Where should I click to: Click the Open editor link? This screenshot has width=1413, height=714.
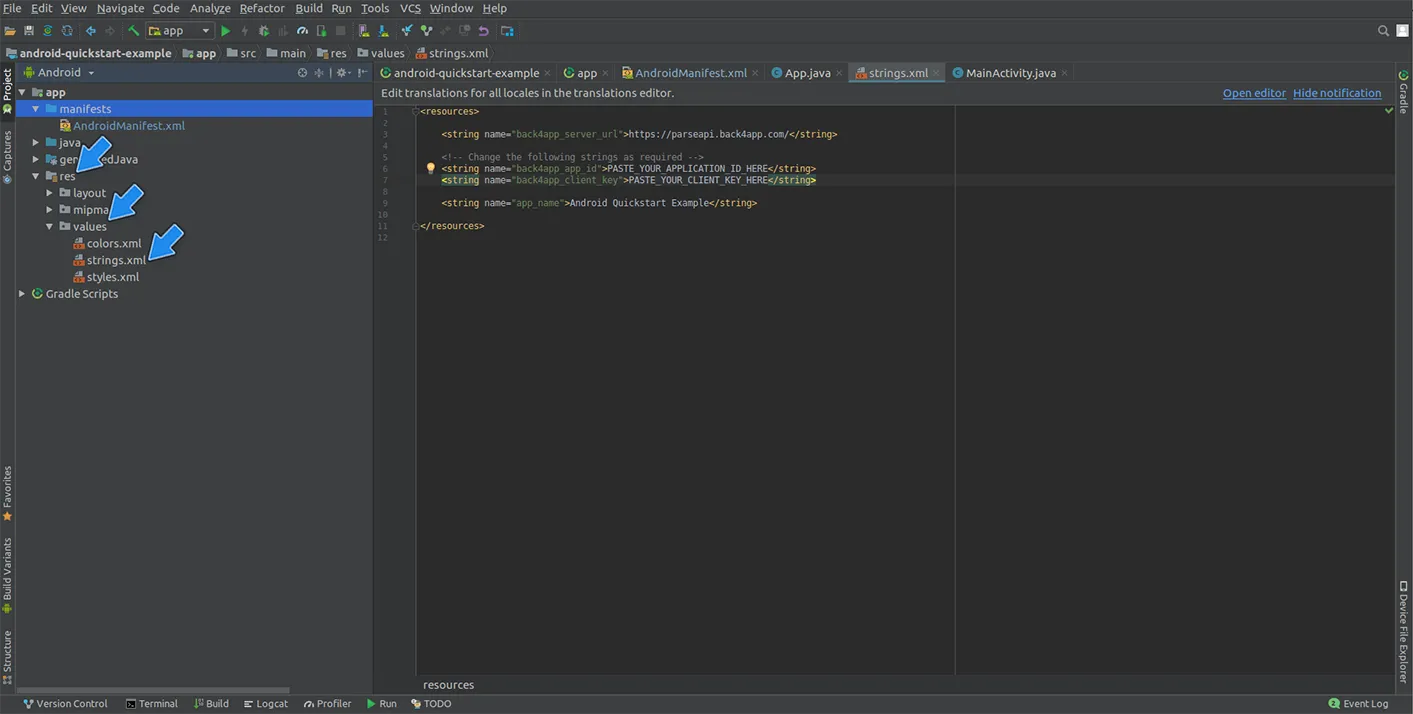[1254, 93]
